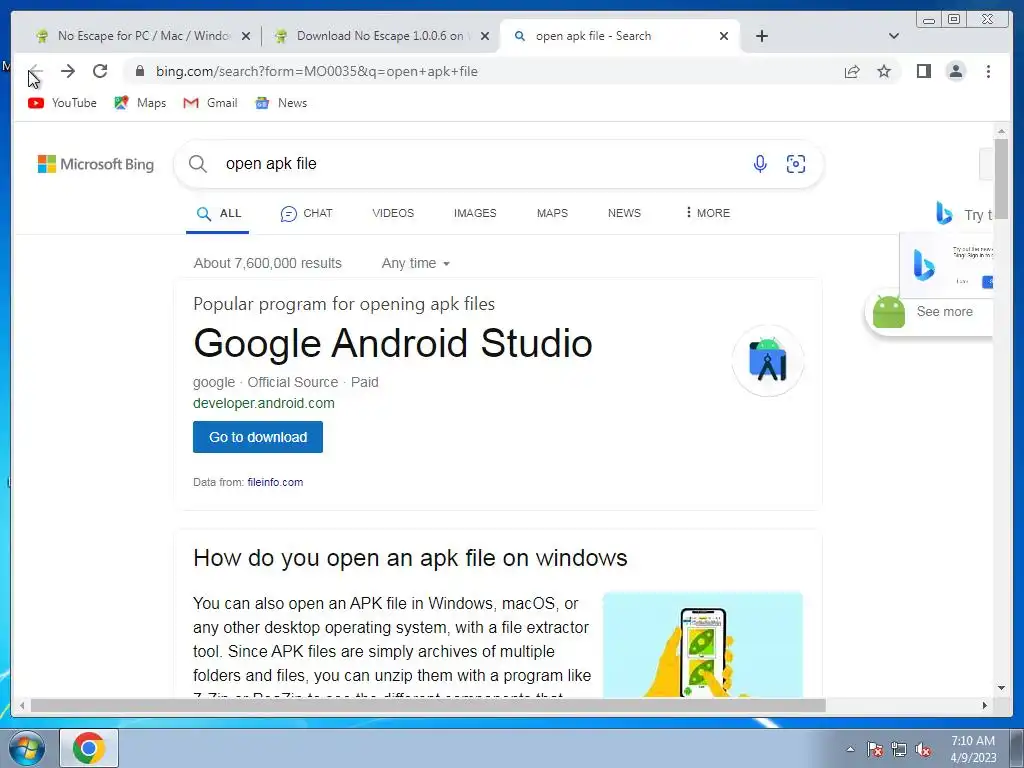Switch to the MAPS tab
The height and width of the screenshot is (768, 1024).
coord(552,214)
